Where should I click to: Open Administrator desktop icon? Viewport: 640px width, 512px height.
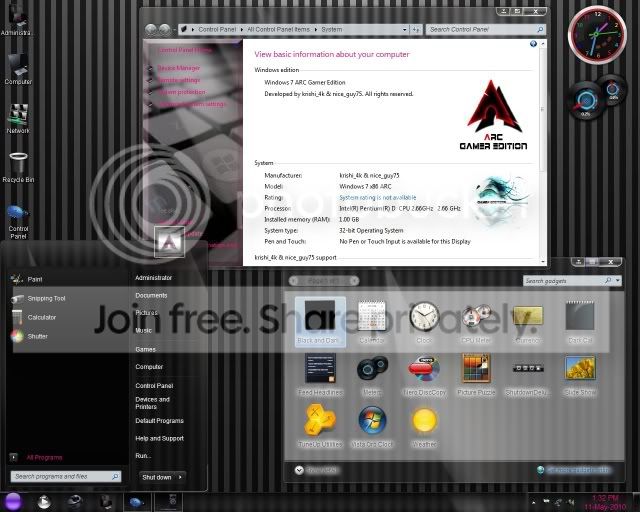pyautogui.click(x=17, y=19)
